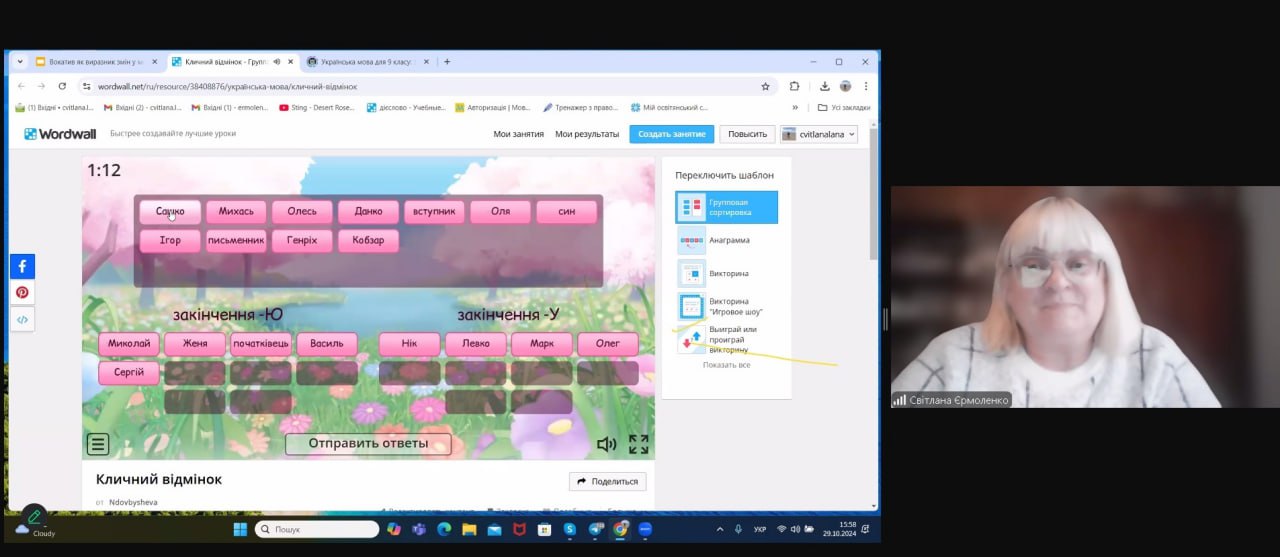Go back in browser history
The height and width of the screenshot is (557, 1280).
pos(22,86)
